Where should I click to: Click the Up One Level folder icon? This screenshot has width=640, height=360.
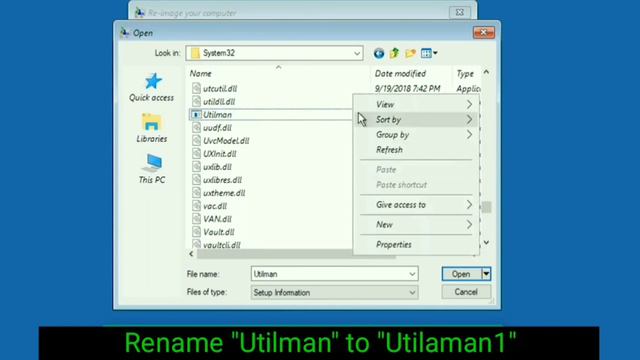394,53
